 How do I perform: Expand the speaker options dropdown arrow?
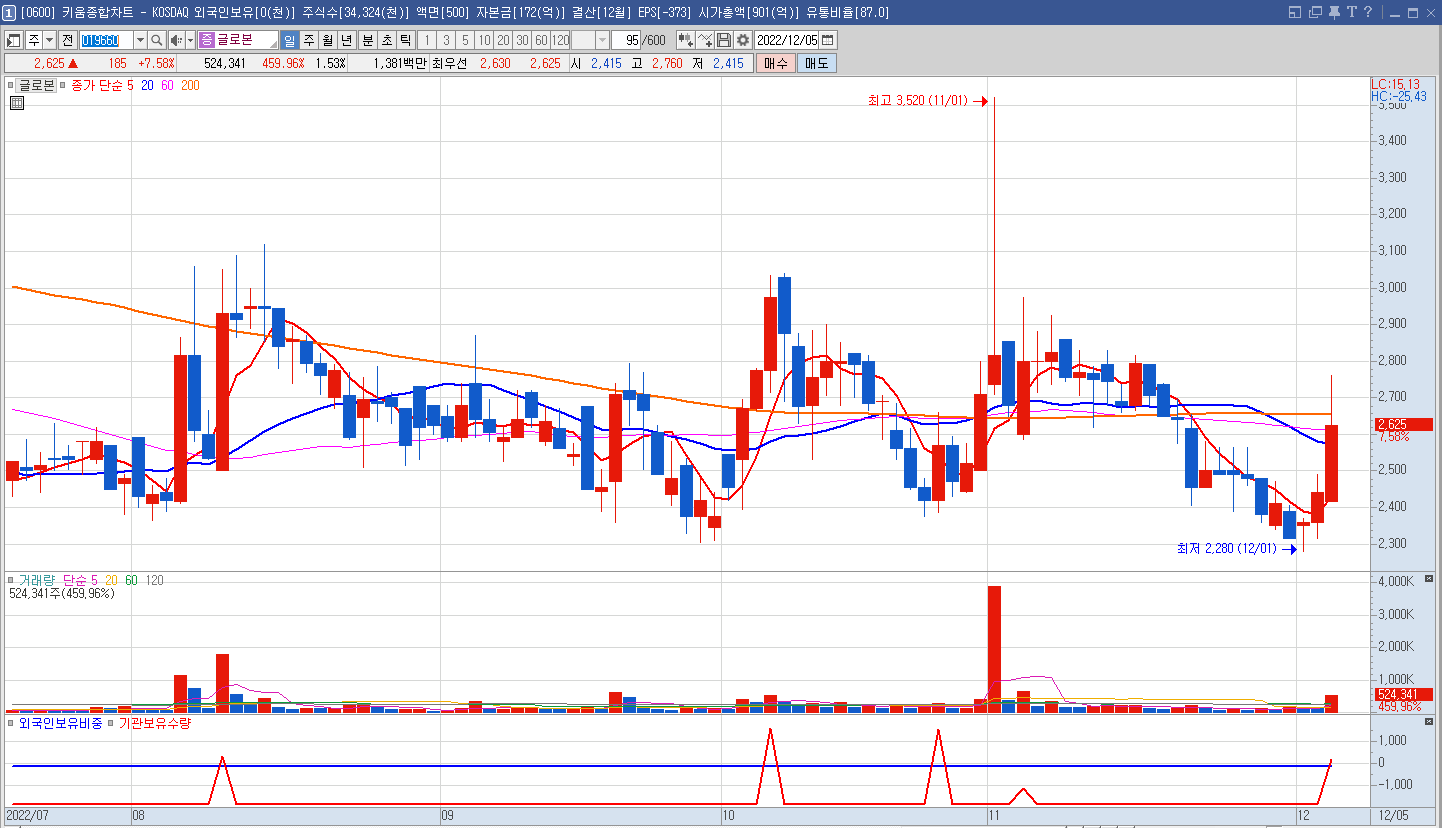point(190,40)
